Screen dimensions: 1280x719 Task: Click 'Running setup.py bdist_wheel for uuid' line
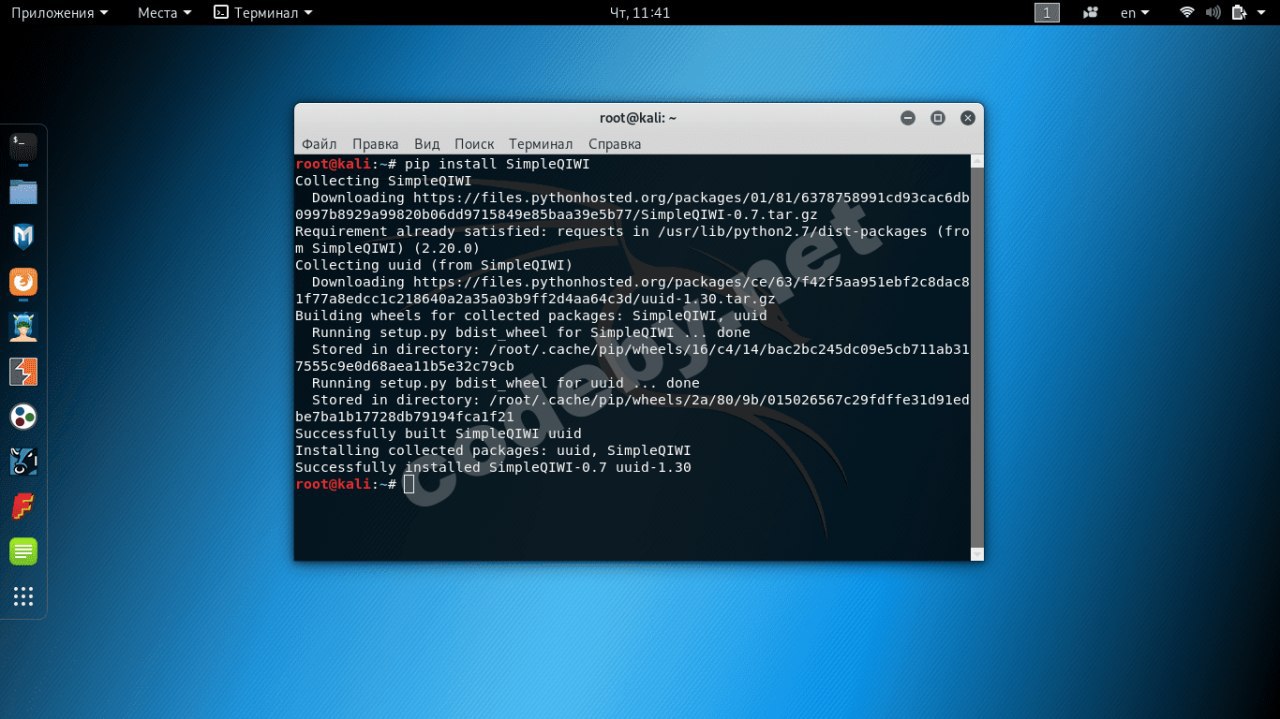tap(506, 383)
